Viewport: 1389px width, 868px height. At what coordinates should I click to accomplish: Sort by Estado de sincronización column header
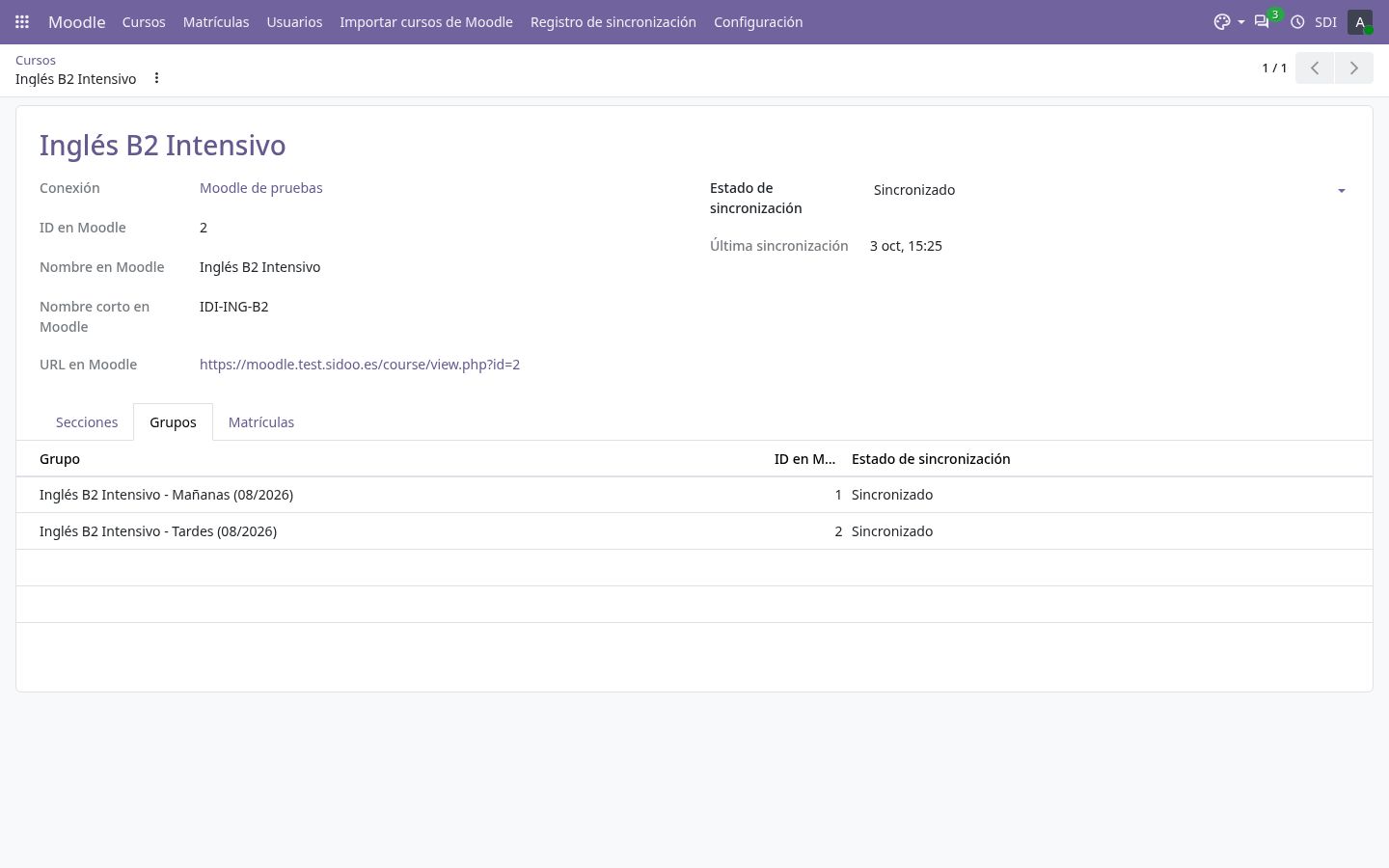click(931, 459)
